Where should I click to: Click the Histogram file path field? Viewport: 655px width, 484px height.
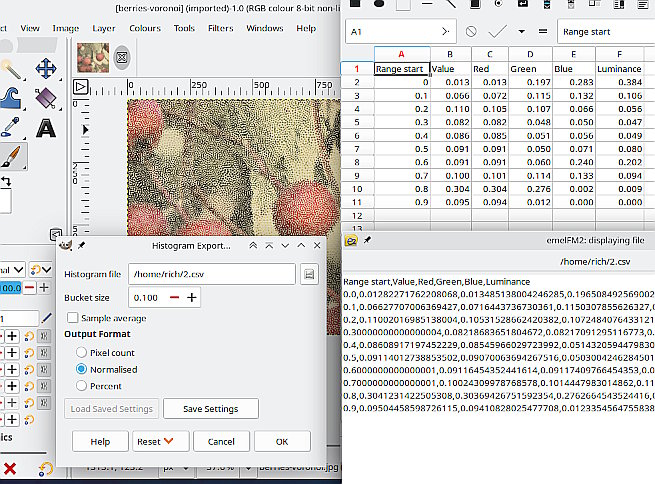point(212,274)
